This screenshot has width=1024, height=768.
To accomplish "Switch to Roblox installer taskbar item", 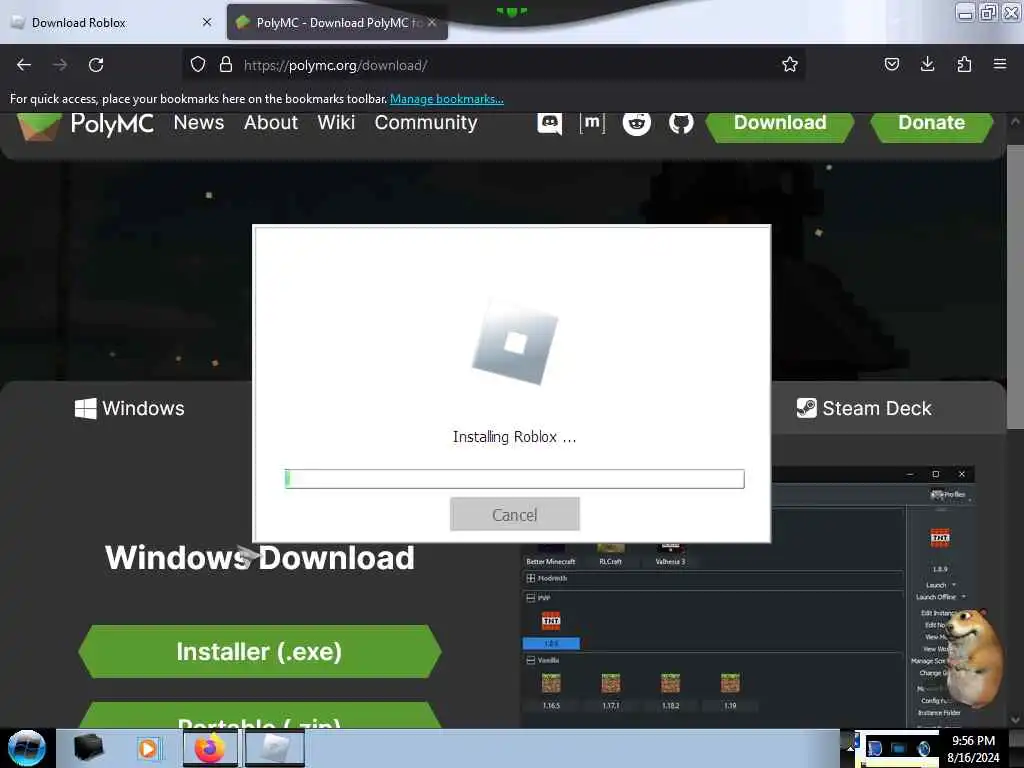I will pos(275,748).
